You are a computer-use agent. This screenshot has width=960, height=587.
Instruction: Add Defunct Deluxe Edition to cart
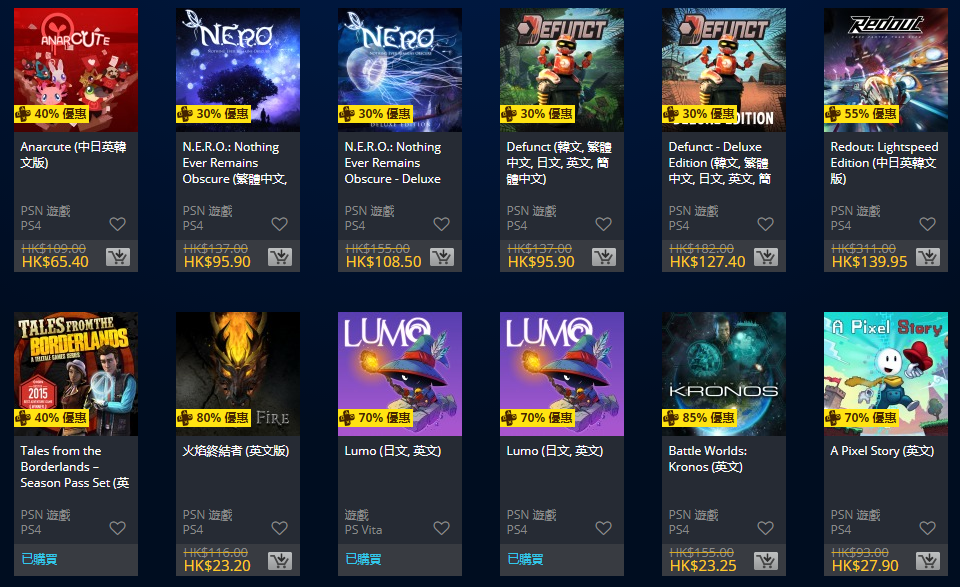(x=765, y=257)
